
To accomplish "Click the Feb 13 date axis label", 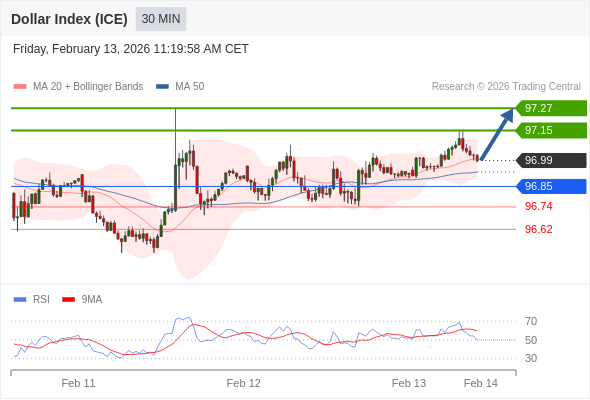I will (409, 383).
